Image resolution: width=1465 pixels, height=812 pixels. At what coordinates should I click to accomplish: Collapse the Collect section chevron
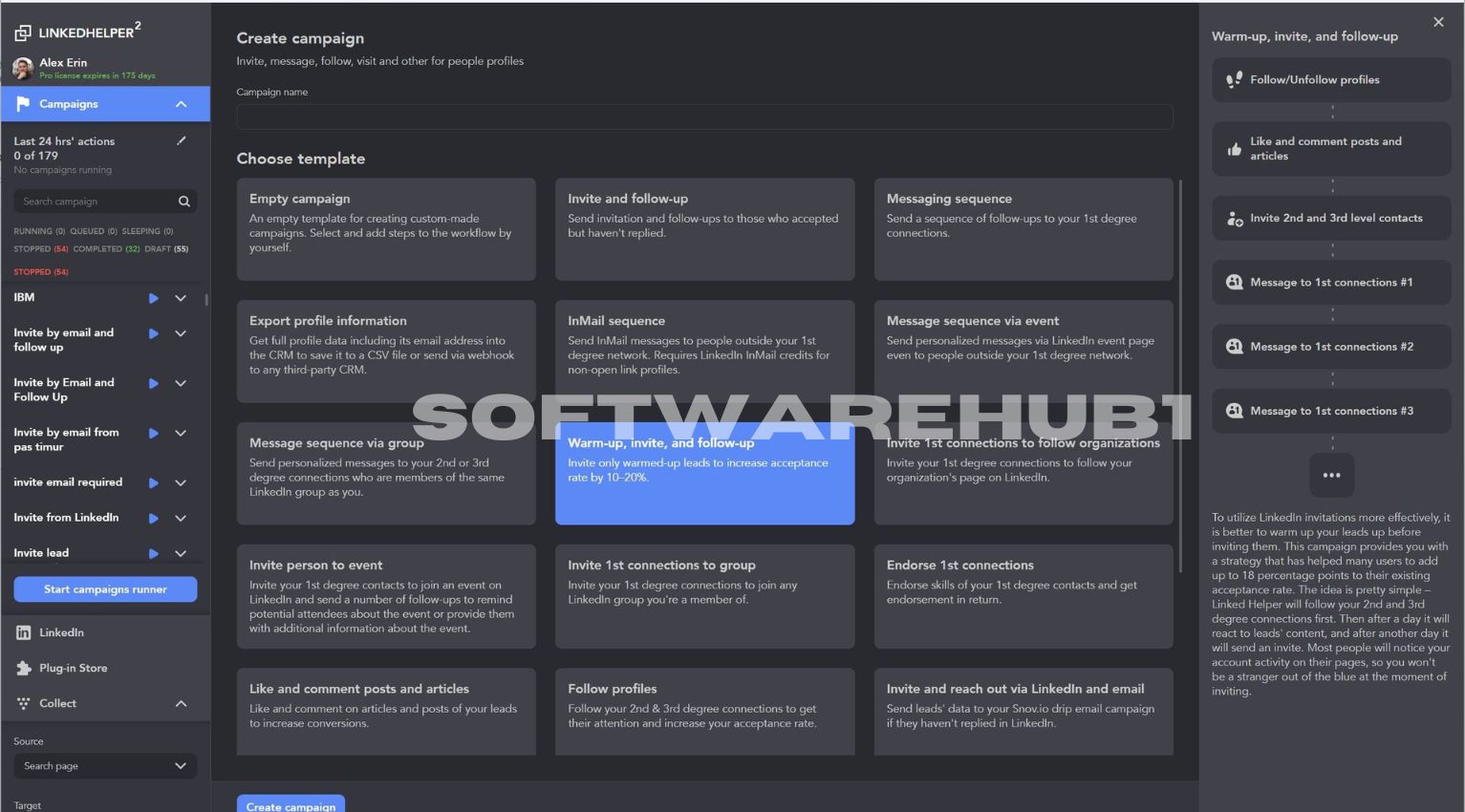point(181,703)
